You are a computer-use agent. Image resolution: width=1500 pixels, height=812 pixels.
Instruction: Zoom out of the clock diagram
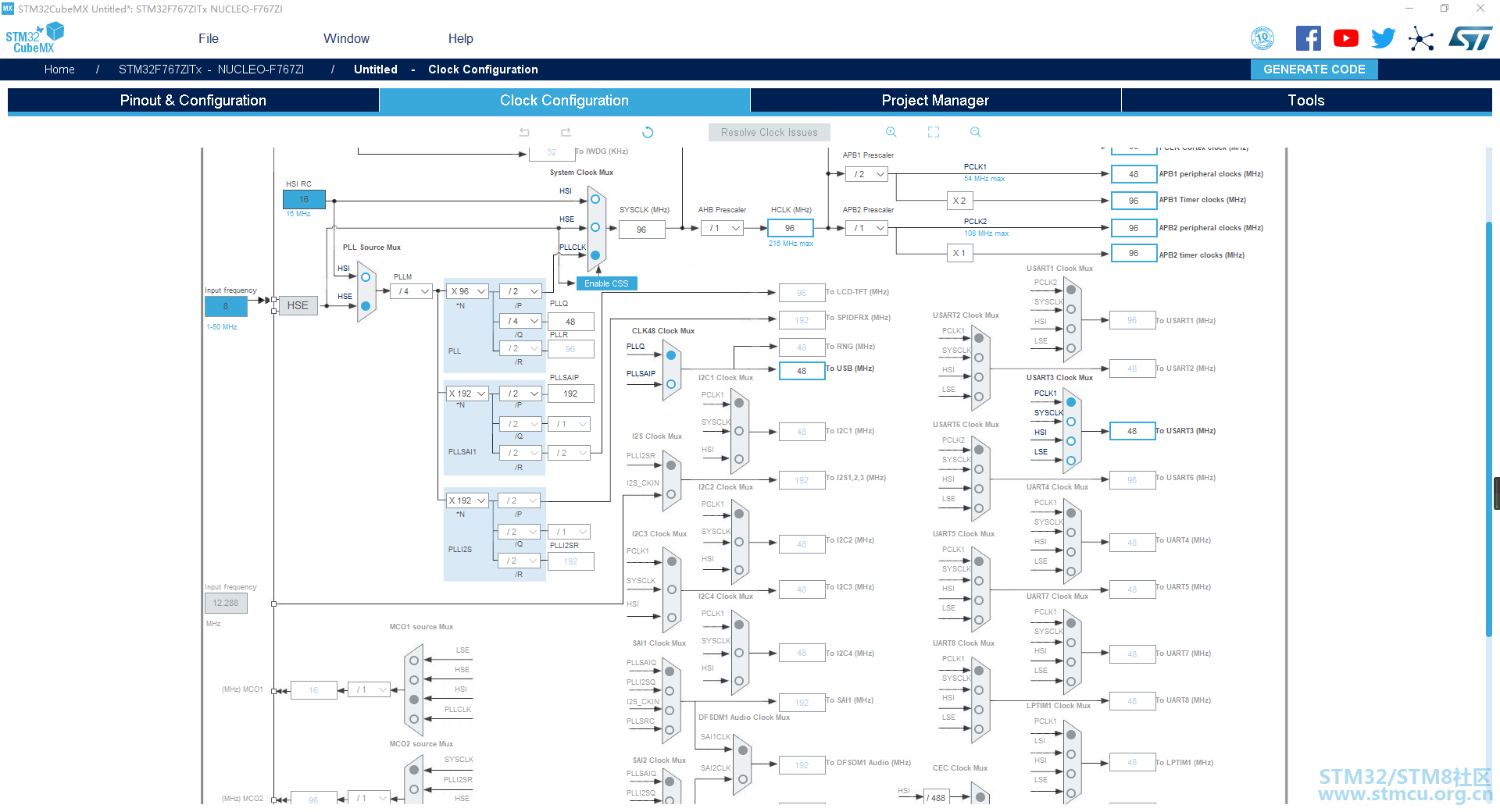coord(976,132)
